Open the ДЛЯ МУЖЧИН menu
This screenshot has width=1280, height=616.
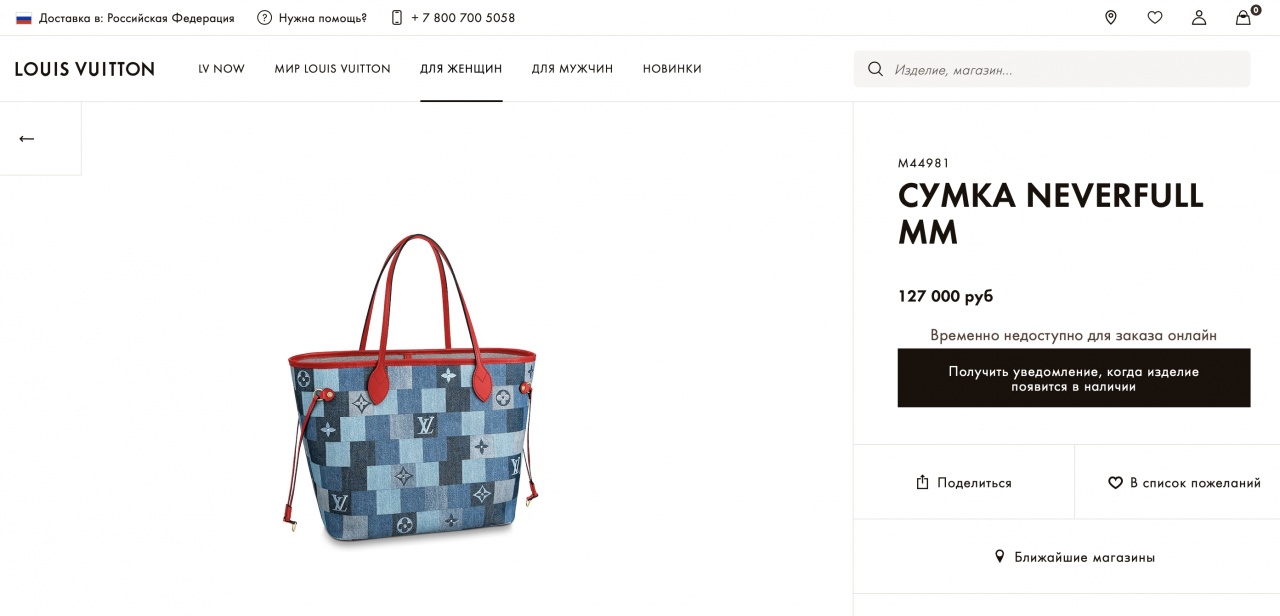(x=572, y=69)
